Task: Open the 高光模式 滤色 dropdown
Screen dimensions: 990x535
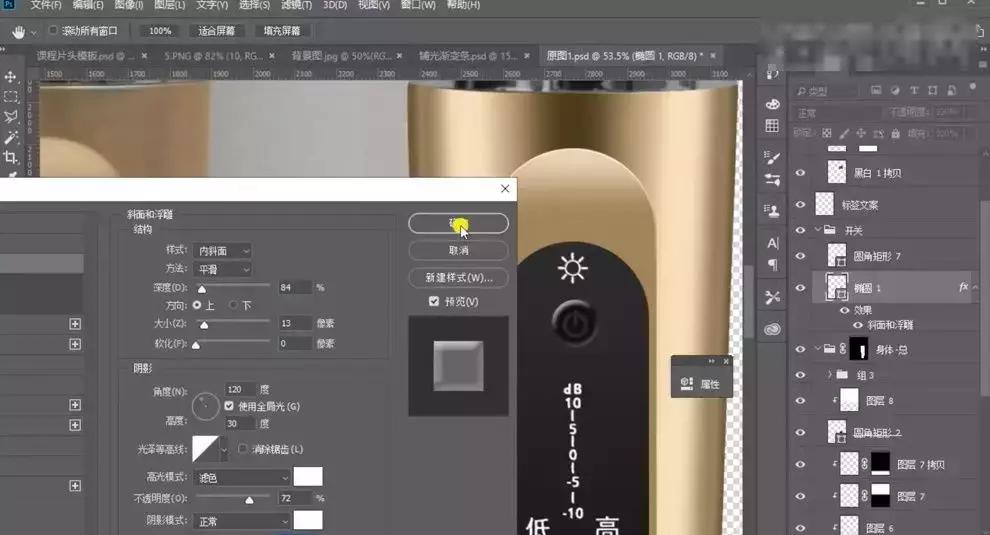Action: click(x=242, y=478)
